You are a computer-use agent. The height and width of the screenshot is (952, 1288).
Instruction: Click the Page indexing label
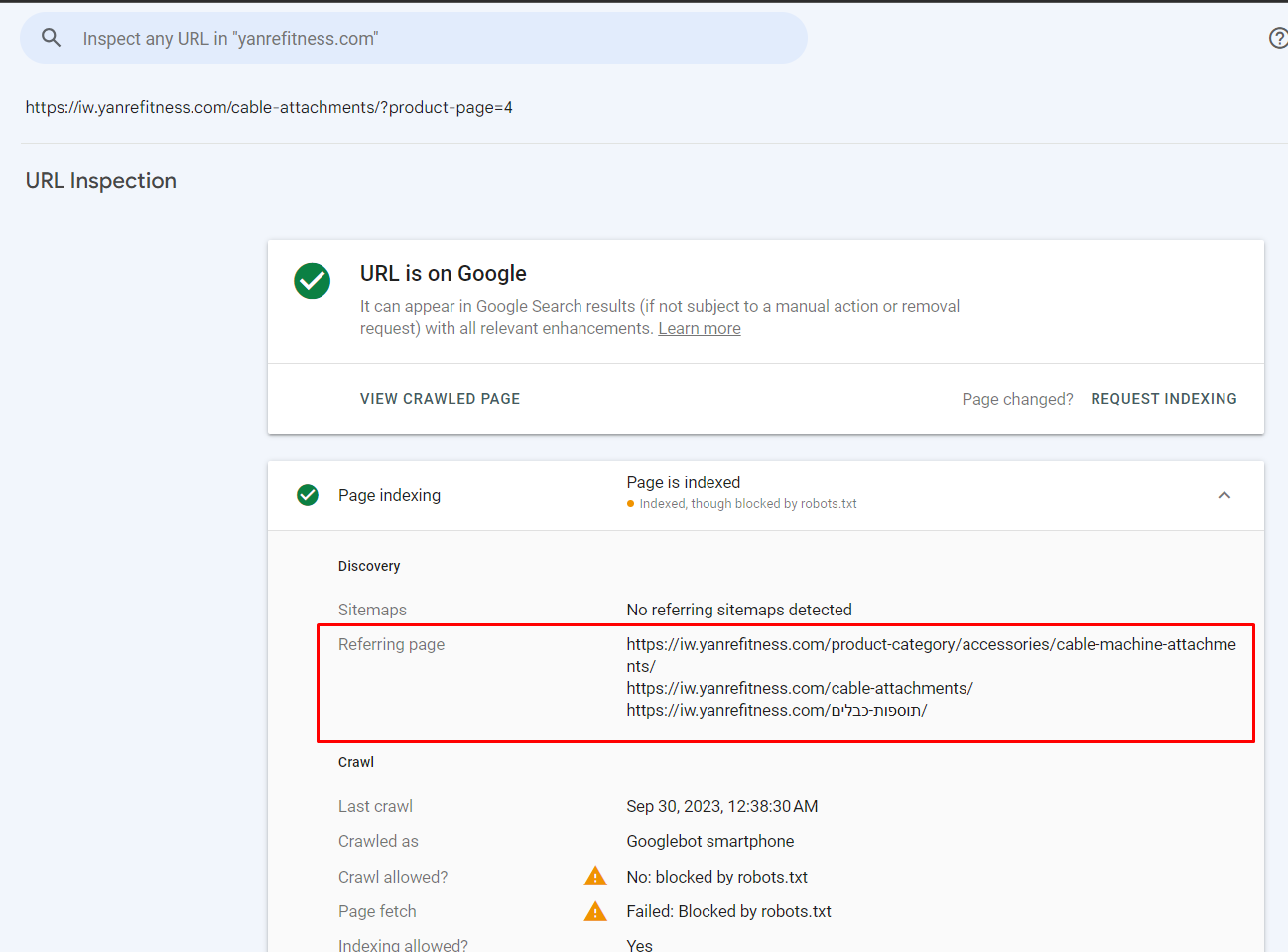coord(389,495)
